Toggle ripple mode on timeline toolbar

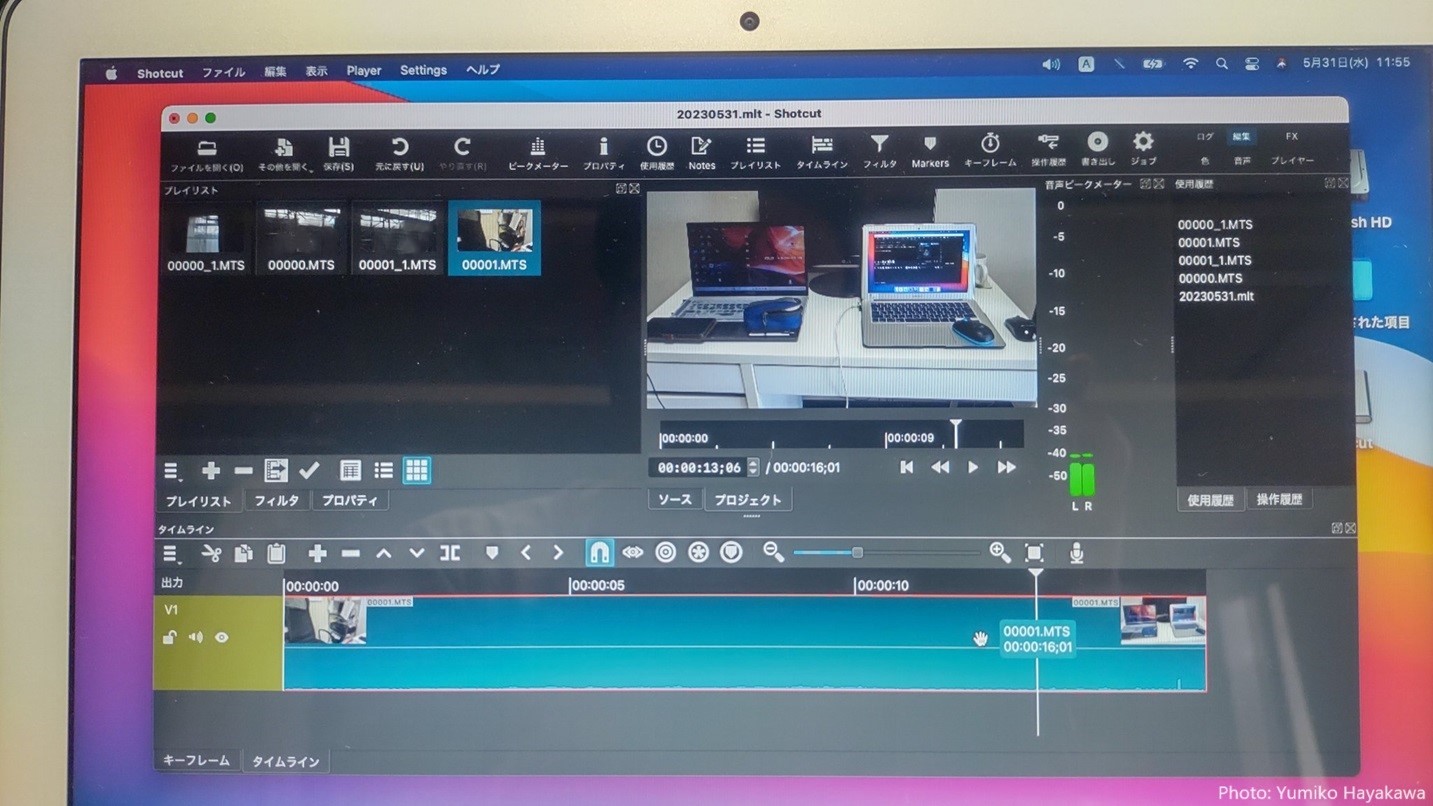(x=665, y=552)
